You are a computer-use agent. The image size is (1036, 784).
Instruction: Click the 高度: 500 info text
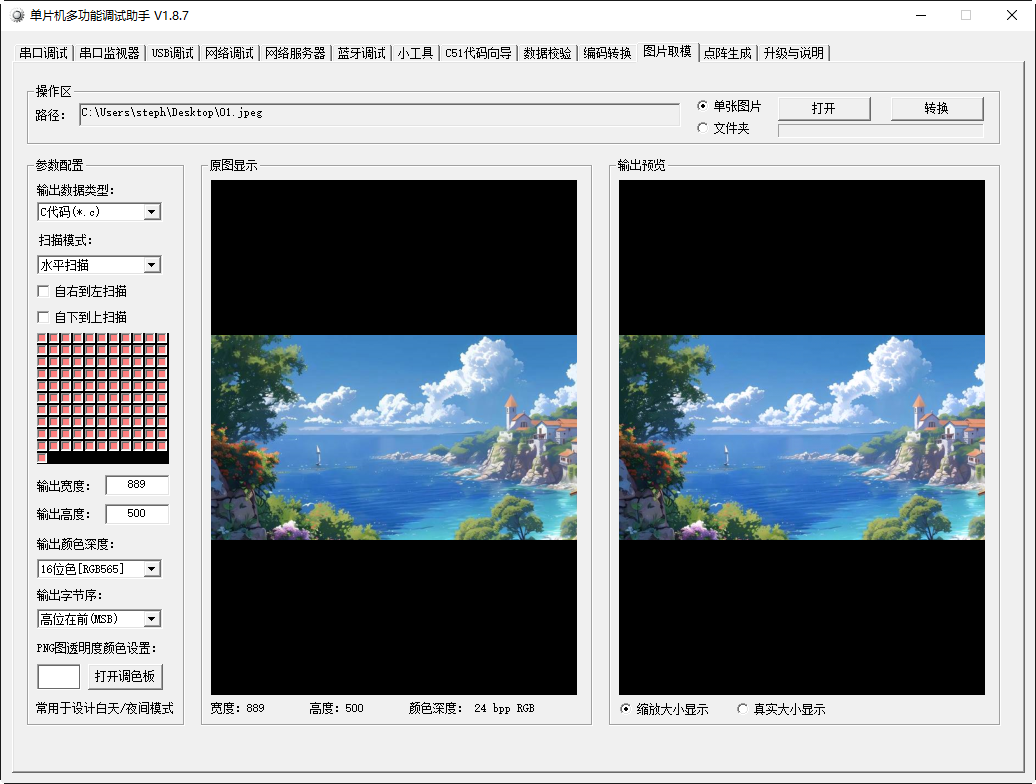pos(336,709)
